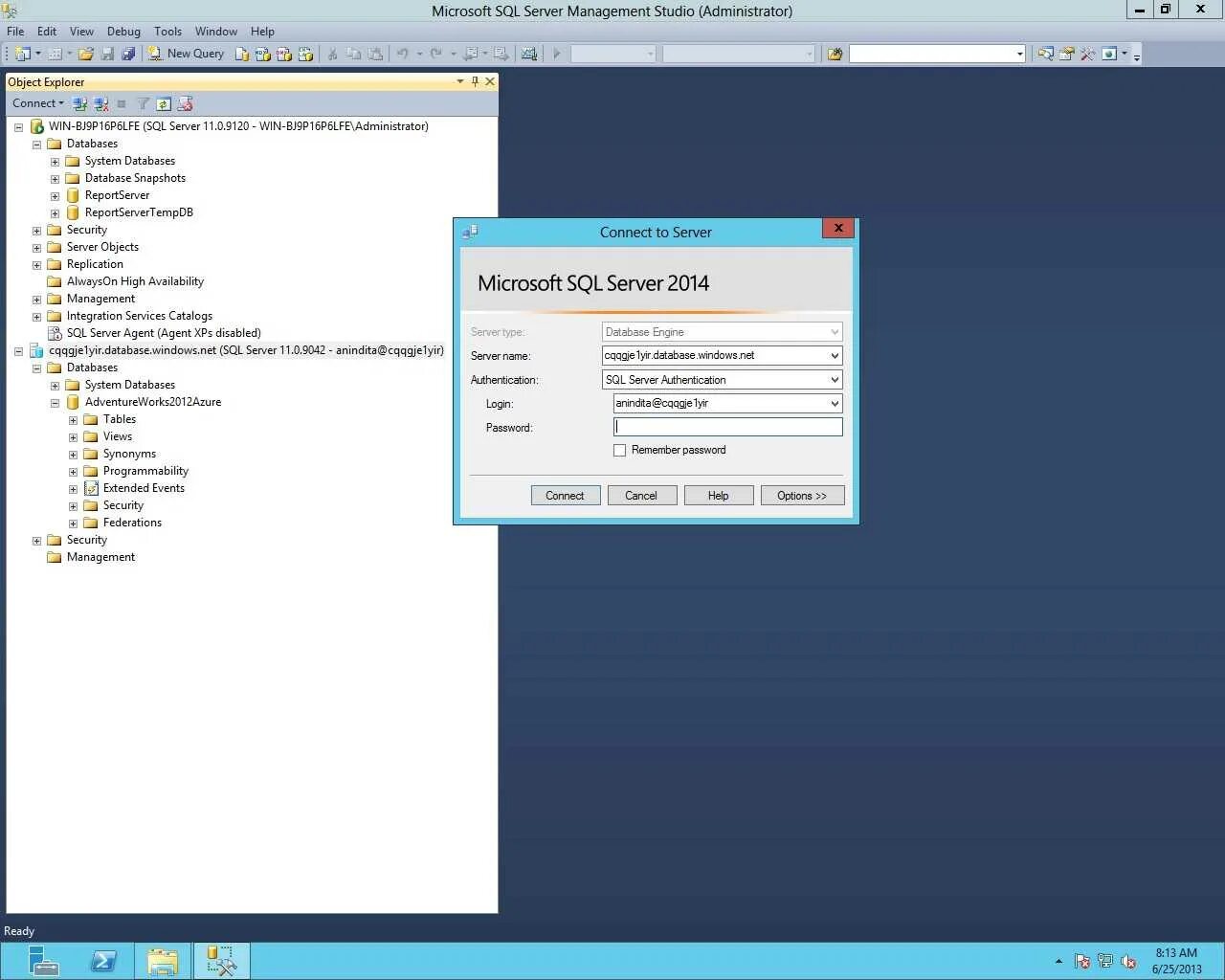Open the View menu
This screenshot has height=980, width=1225.
click(x=81, y=32)
